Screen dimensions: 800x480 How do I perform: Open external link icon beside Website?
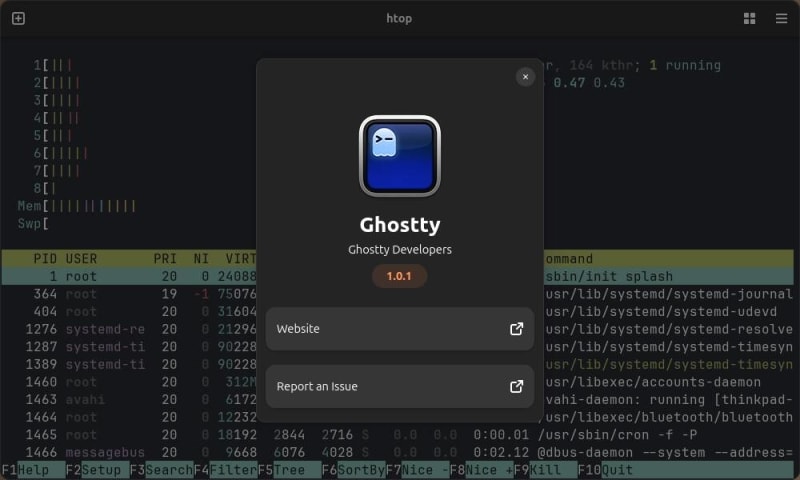[516, 329]
